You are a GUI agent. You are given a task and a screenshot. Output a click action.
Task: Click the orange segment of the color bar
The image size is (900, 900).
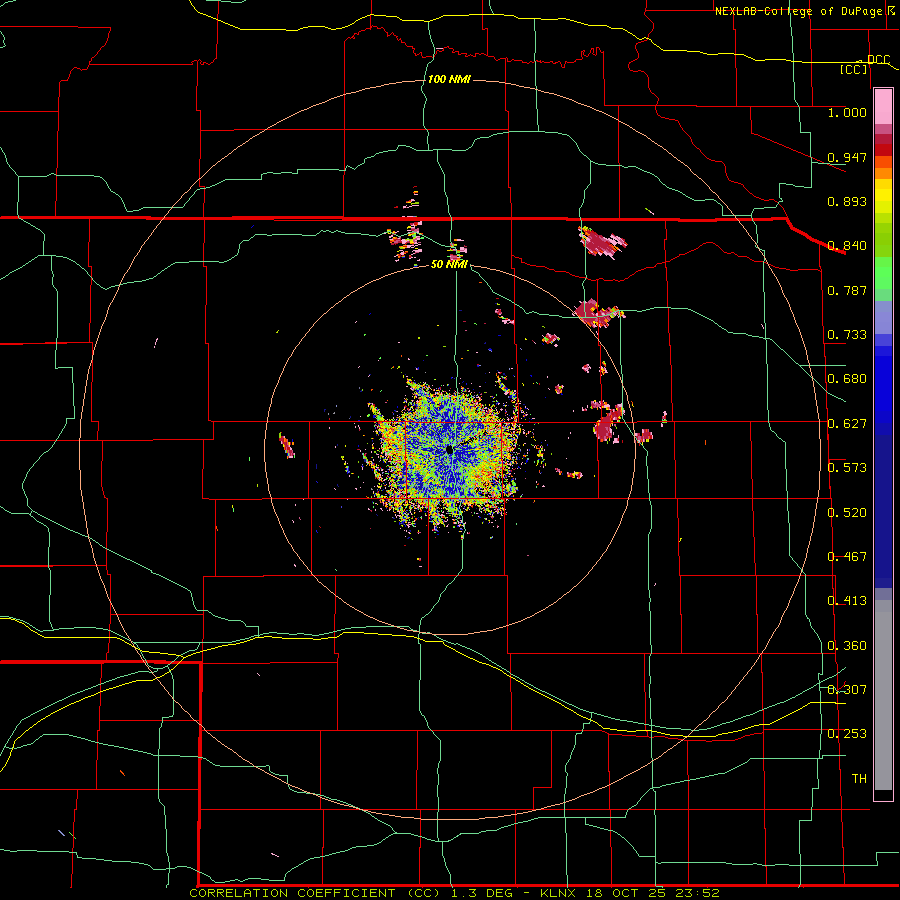883,173
